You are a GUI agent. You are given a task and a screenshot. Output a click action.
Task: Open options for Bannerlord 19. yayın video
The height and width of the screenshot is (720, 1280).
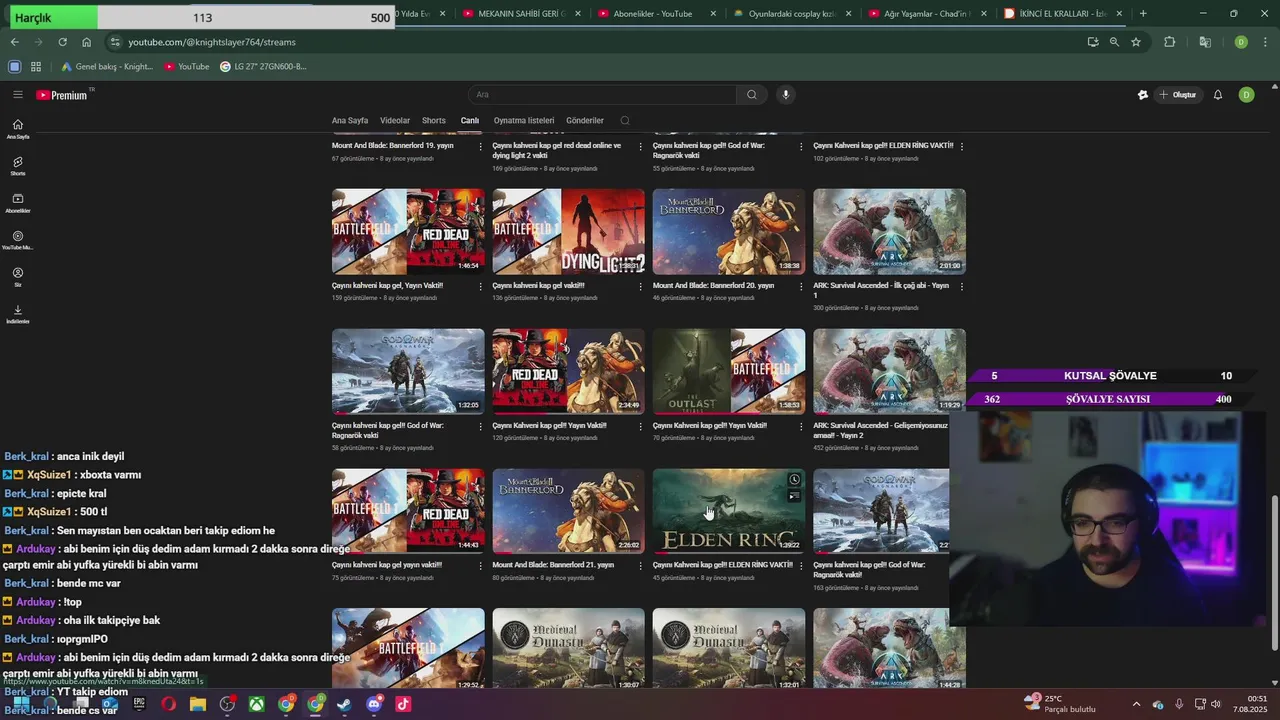tap(481, 146)
